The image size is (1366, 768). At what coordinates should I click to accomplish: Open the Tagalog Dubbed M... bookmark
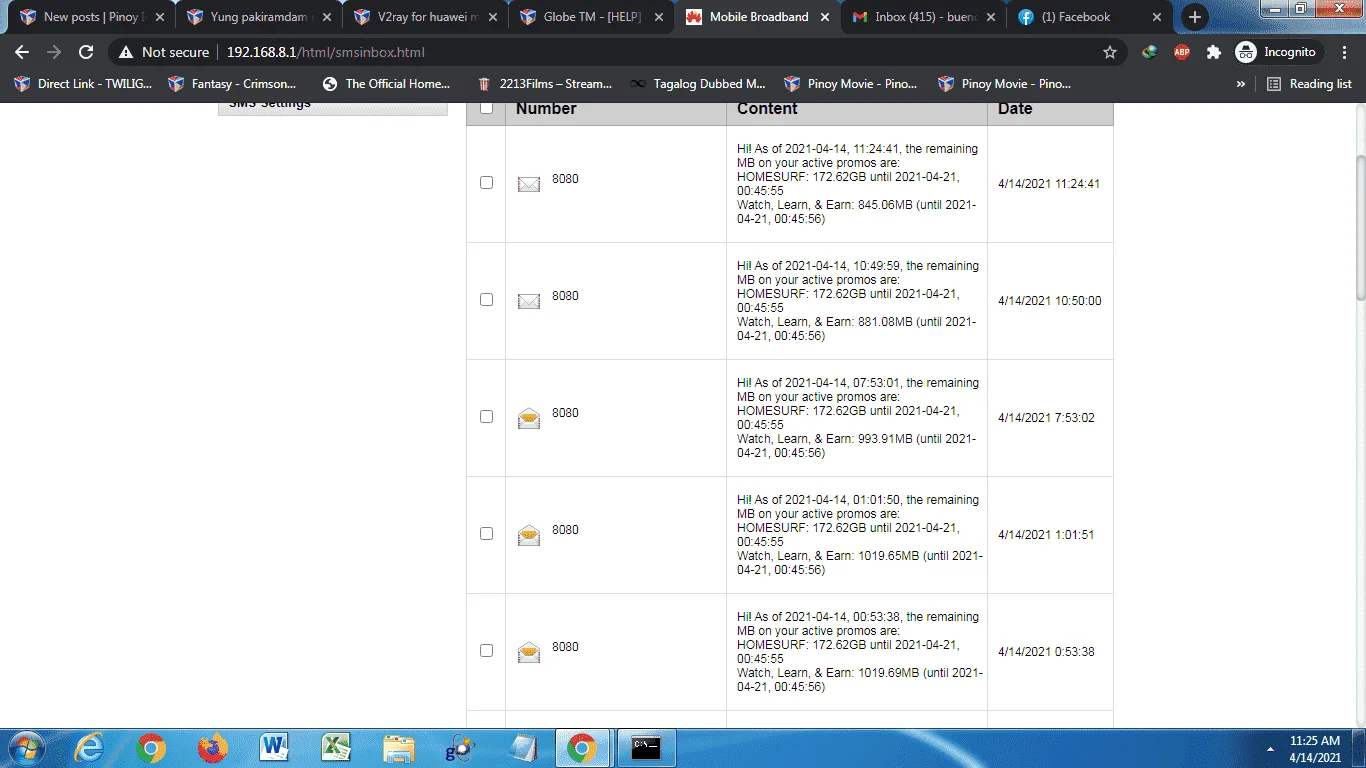click(697, 84)
